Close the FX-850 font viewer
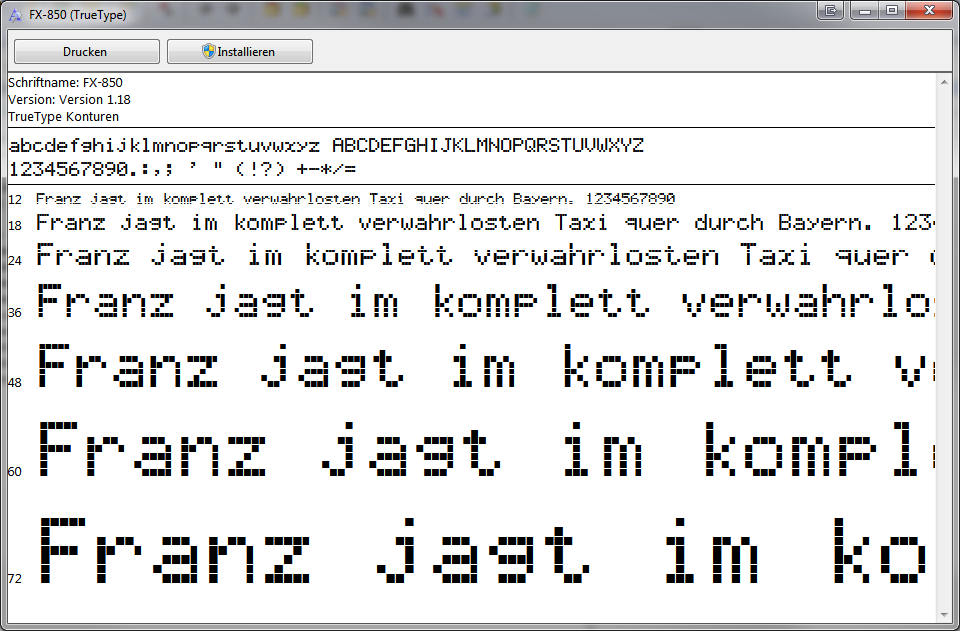 [929, 10]
